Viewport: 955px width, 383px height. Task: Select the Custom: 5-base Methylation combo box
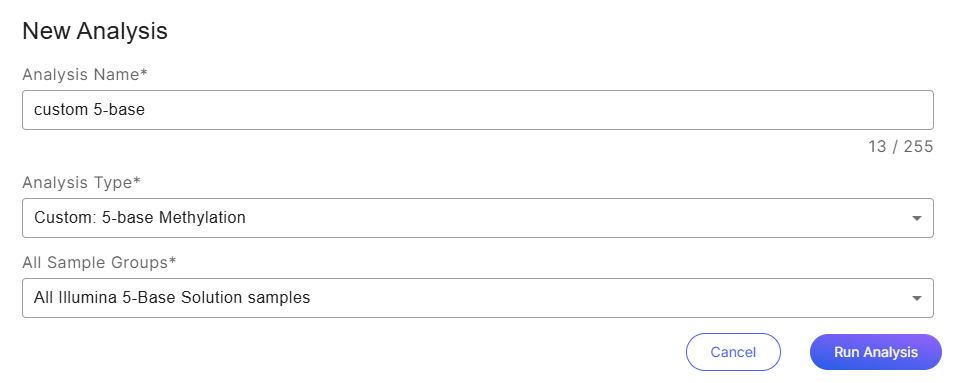click(x=478, y=218)
